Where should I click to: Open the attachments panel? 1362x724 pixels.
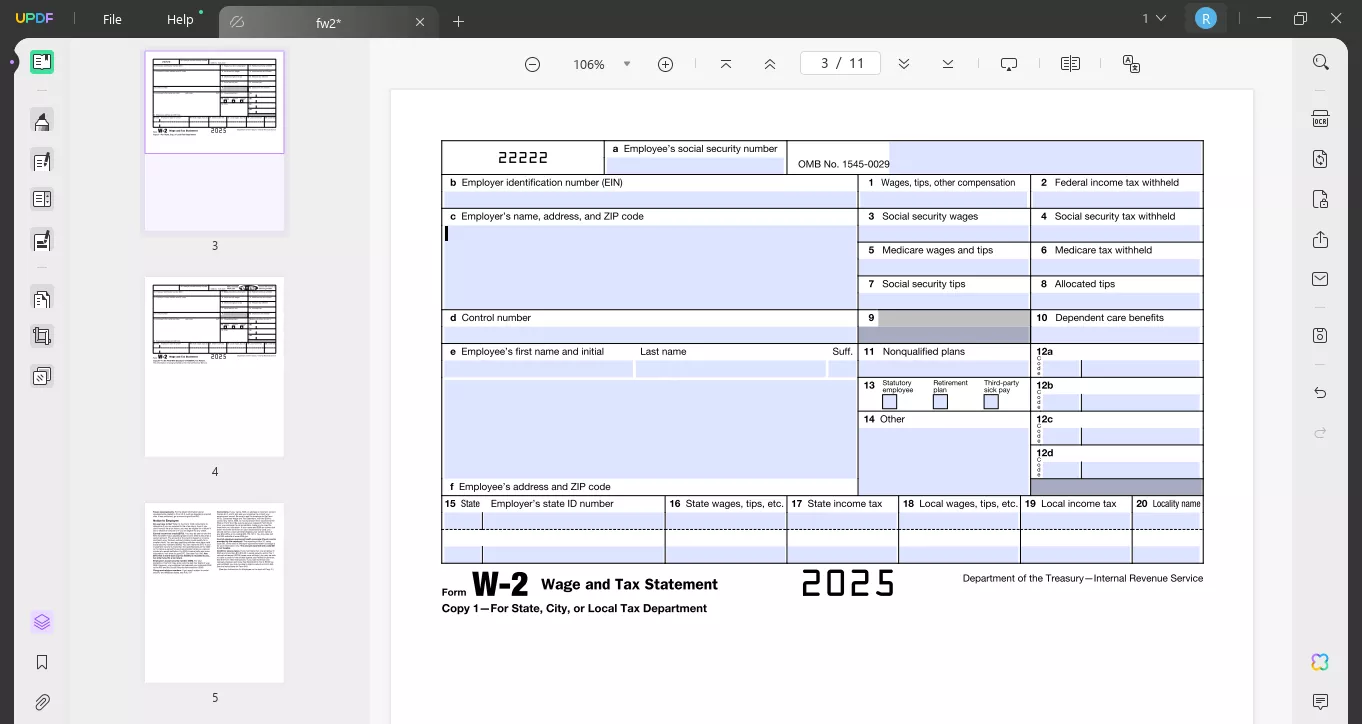(42, 701)
